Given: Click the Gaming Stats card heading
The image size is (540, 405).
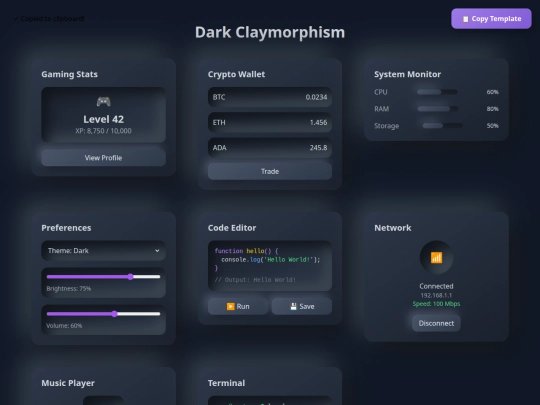Looking at the screenshot, I should pyautogui.click(x=69, y=74).
